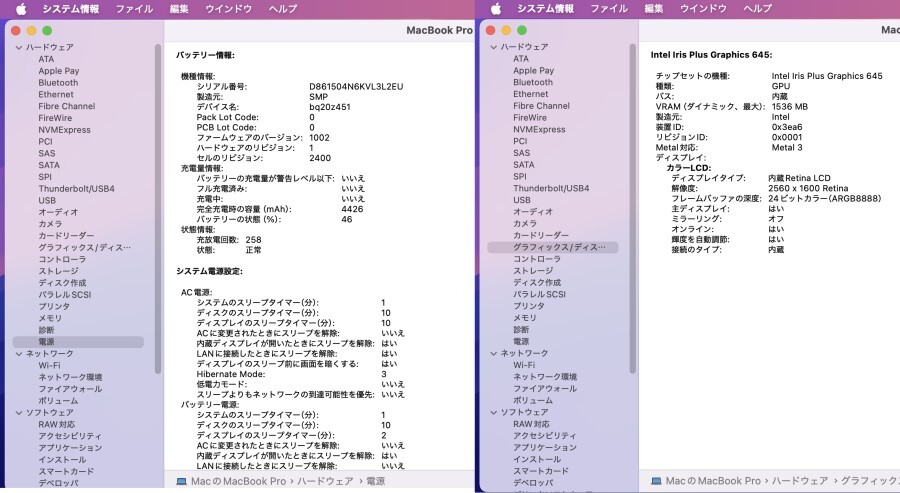Screen dimensions: 900x493
Task: Collapse ハードウェア section in right window
Action: (x=494, y=46)
